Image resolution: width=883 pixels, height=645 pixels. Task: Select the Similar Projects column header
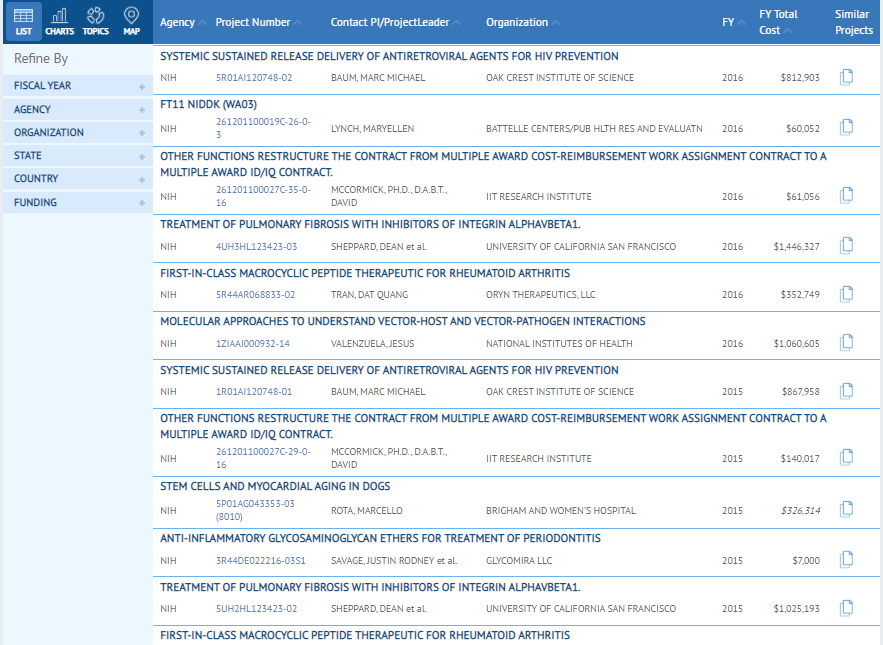854,22
